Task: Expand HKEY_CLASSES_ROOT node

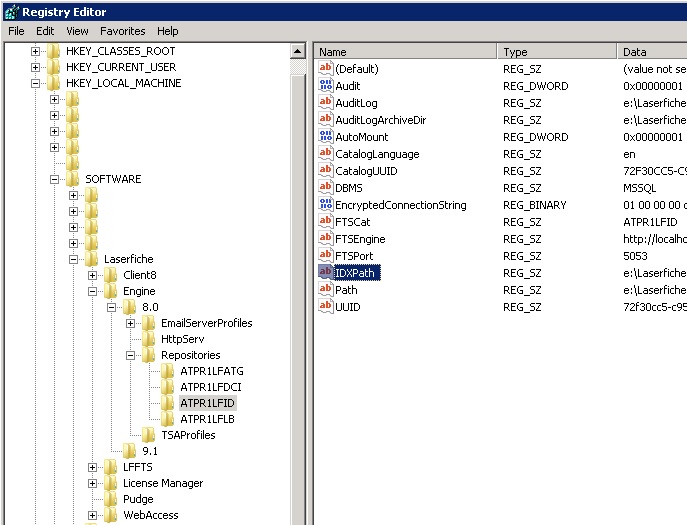Action: tap(35, 51)
